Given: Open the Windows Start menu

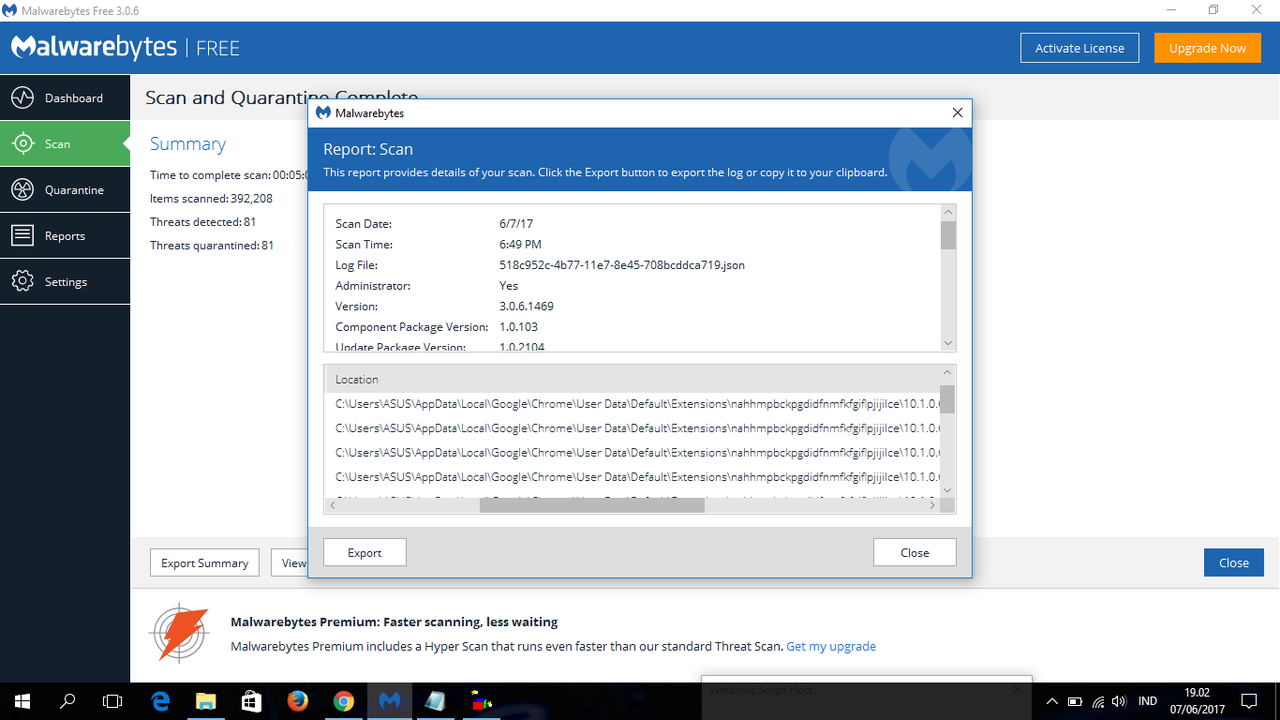Looking at the screenshot, I should click(x=22, y=701).
